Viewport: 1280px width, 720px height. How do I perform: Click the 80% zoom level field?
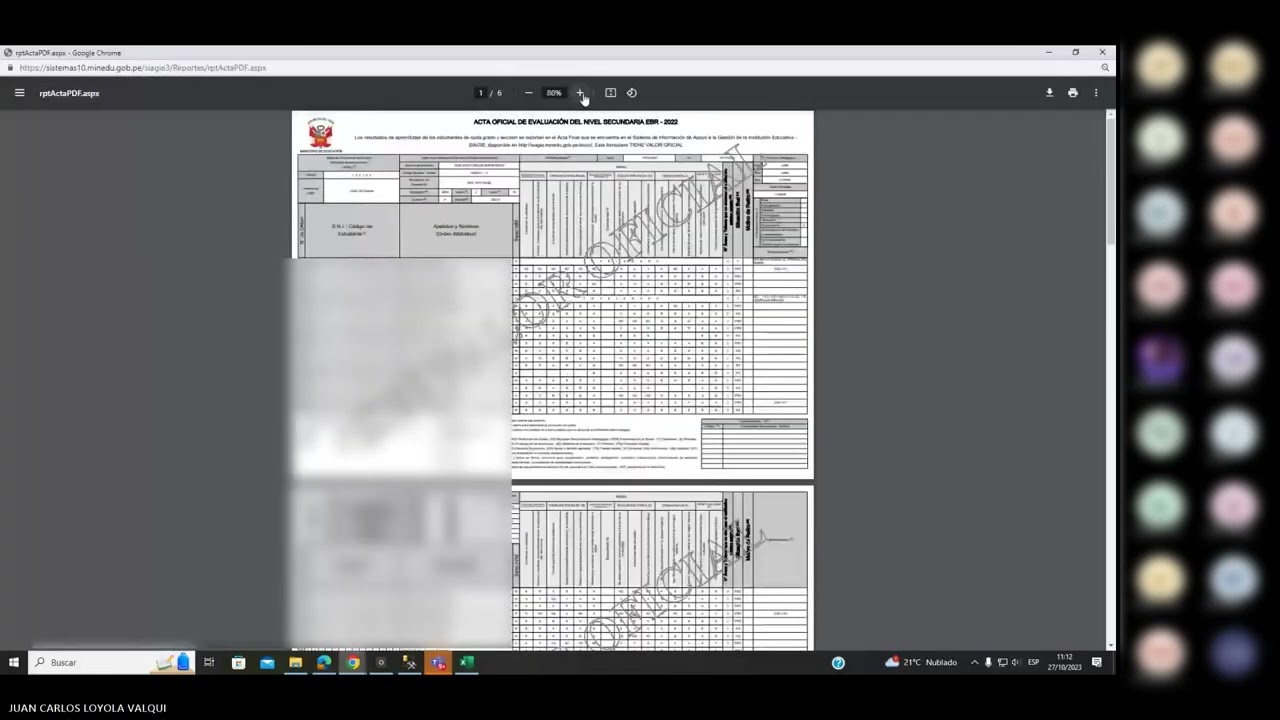pyautogui.click(x=554, y=93)
